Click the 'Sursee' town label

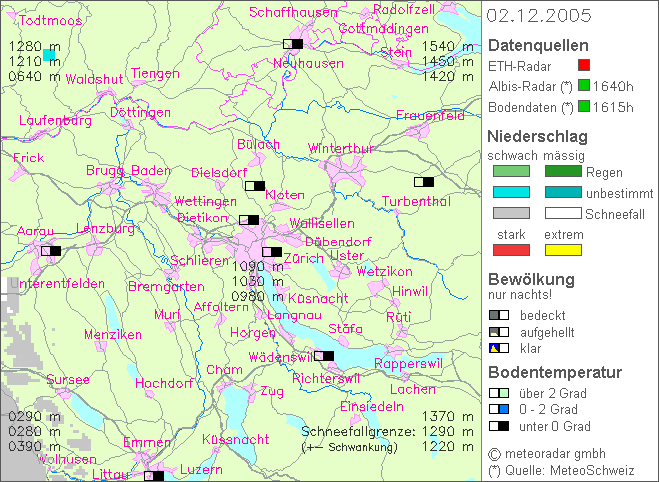coord(68,379)
